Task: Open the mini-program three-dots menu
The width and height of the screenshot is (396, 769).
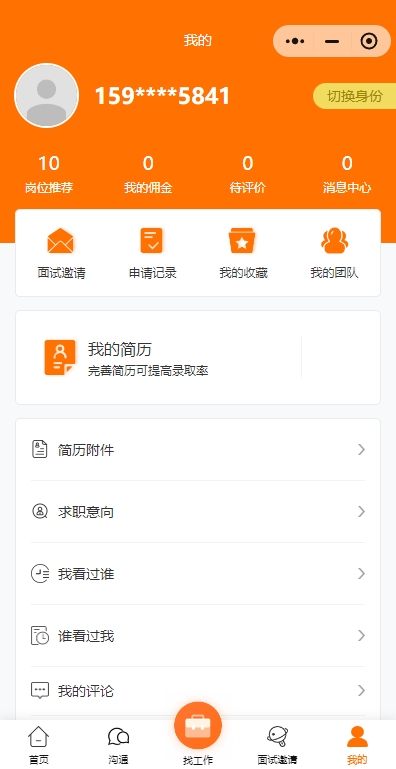Action: click(295, 42)
